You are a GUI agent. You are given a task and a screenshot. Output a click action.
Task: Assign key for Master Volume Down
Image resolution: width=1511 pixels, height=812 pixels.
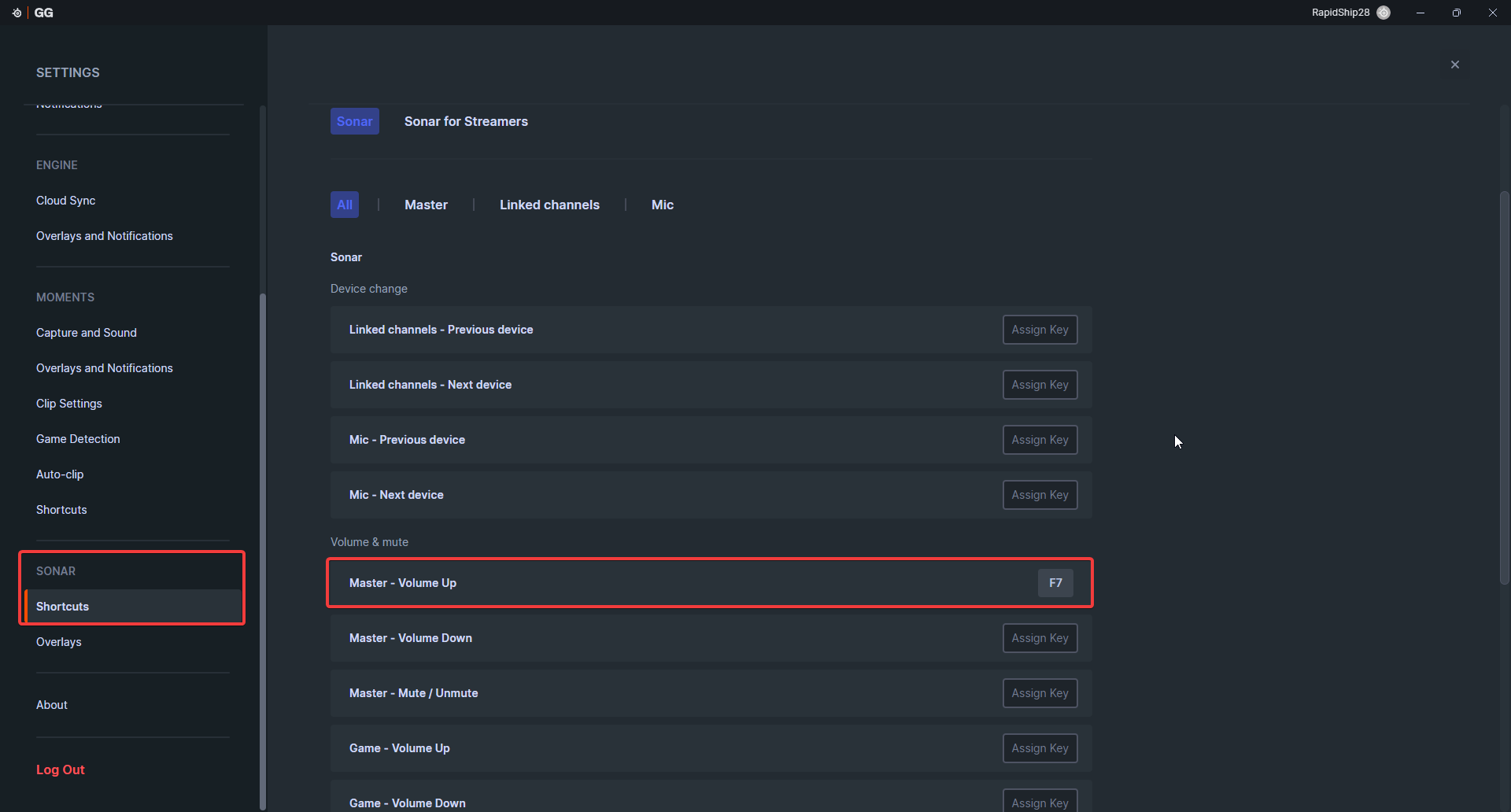pos(1040,638)
